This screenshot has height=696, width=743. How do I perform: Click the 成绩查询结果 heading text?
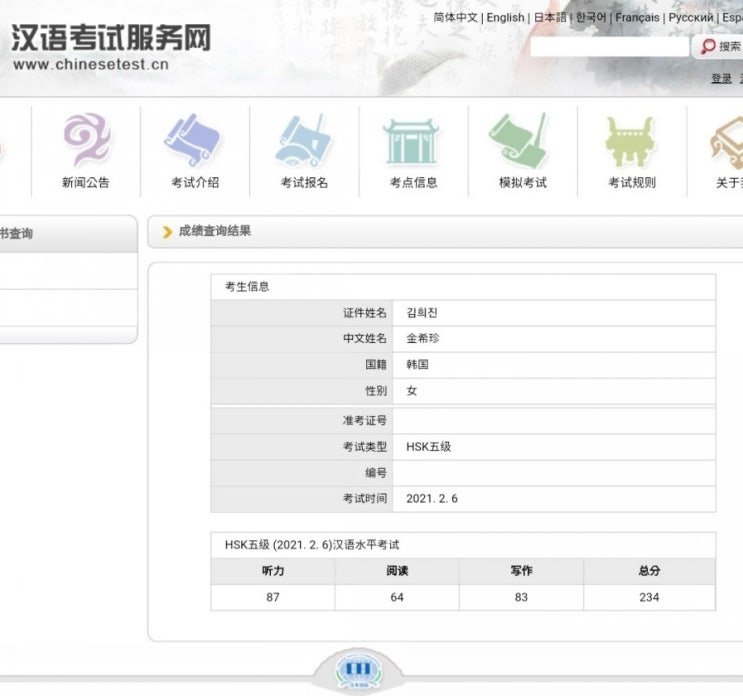(x=215, y=231)
